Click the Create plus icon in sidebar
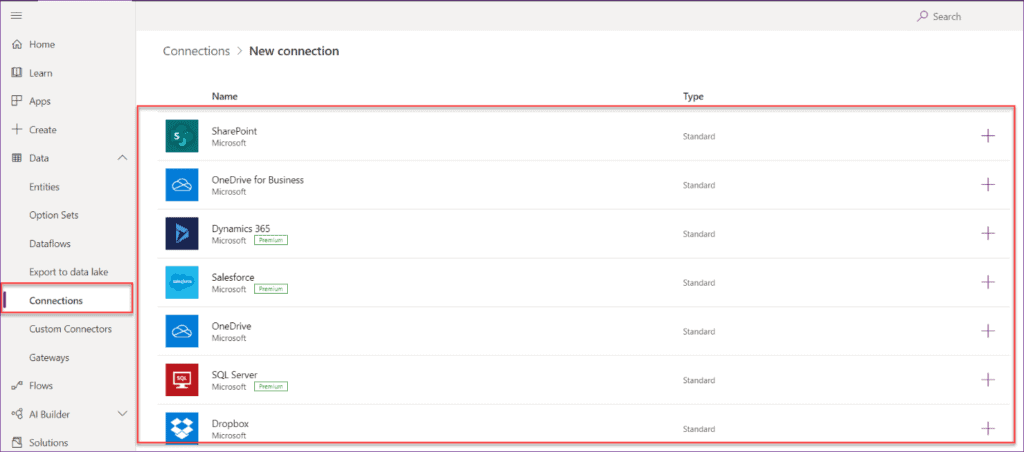The image size is (1024, 452). point(18,129)
